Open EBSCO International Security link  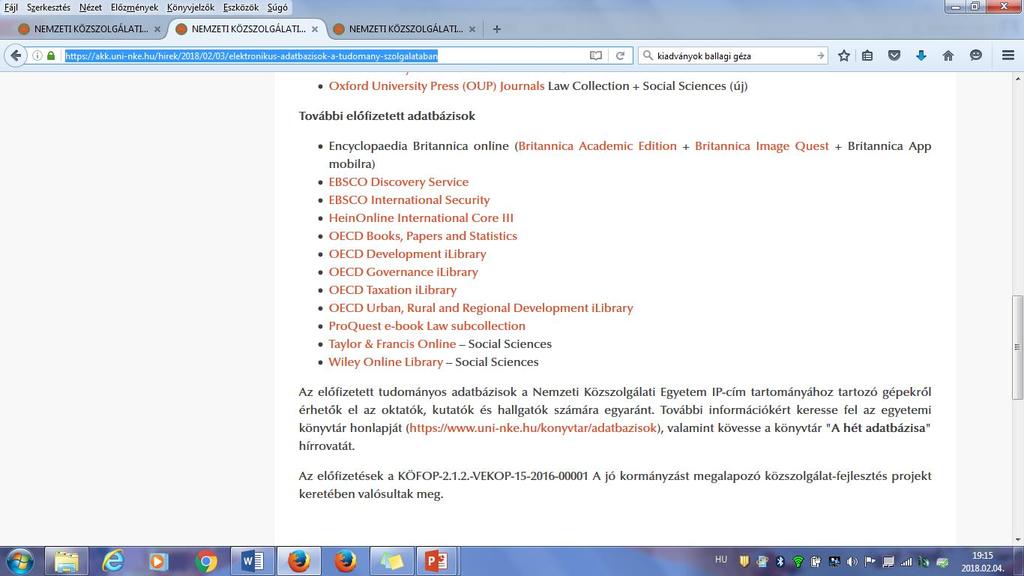[x=409, y=200]
